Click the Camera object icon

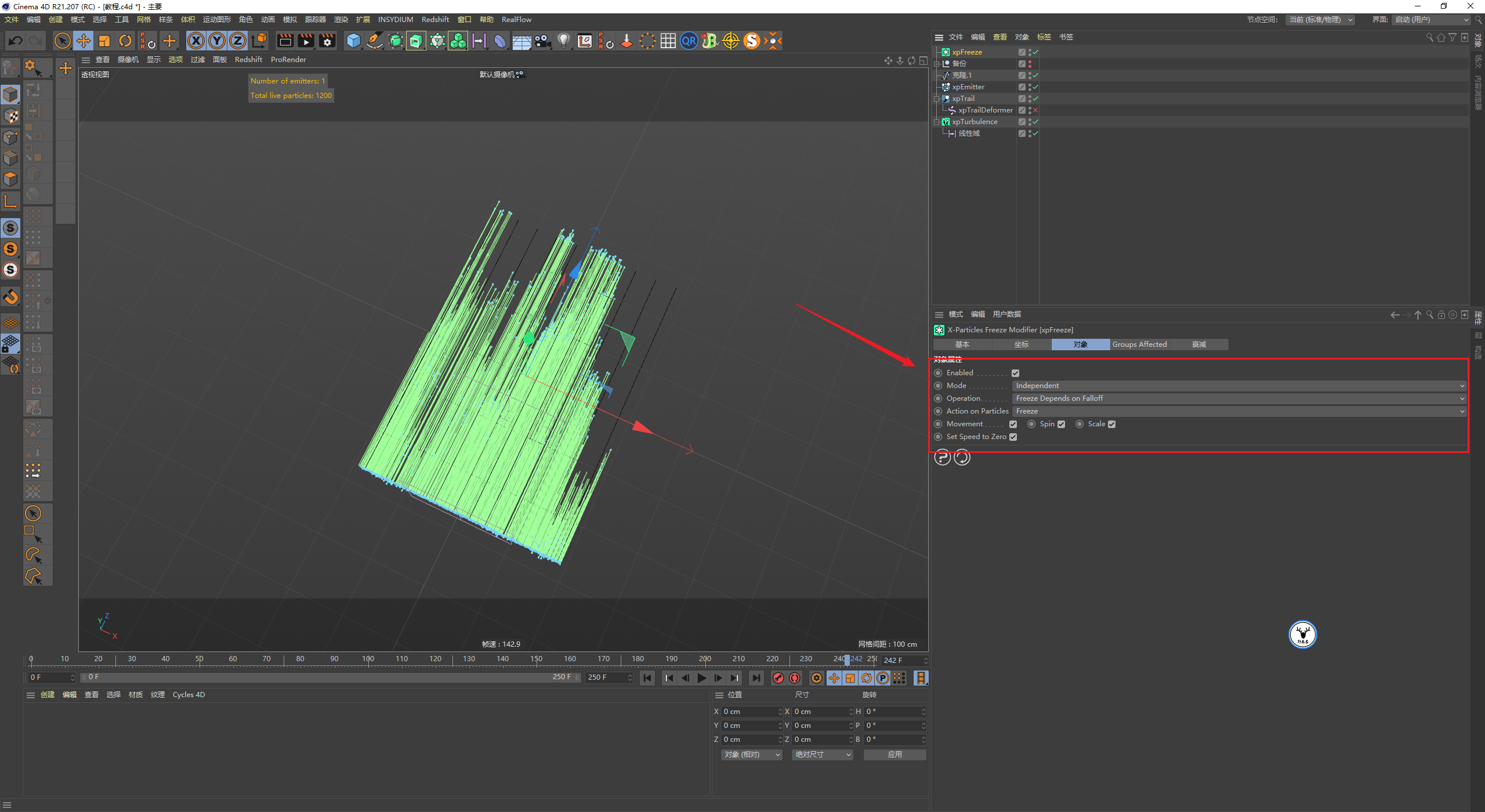[x=542, y=41]
